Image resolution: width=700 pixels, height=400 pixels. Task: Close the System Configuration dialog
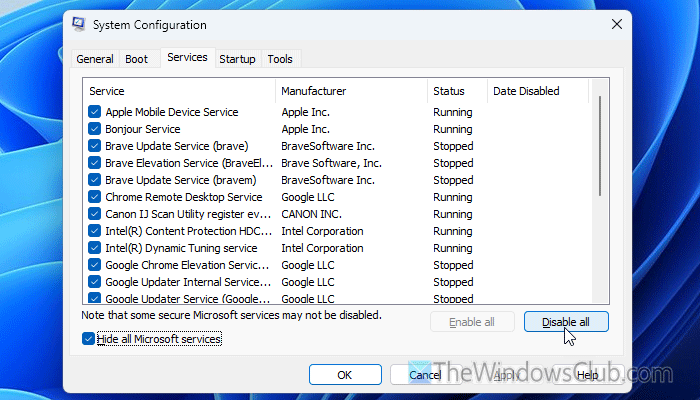point(617,24)
